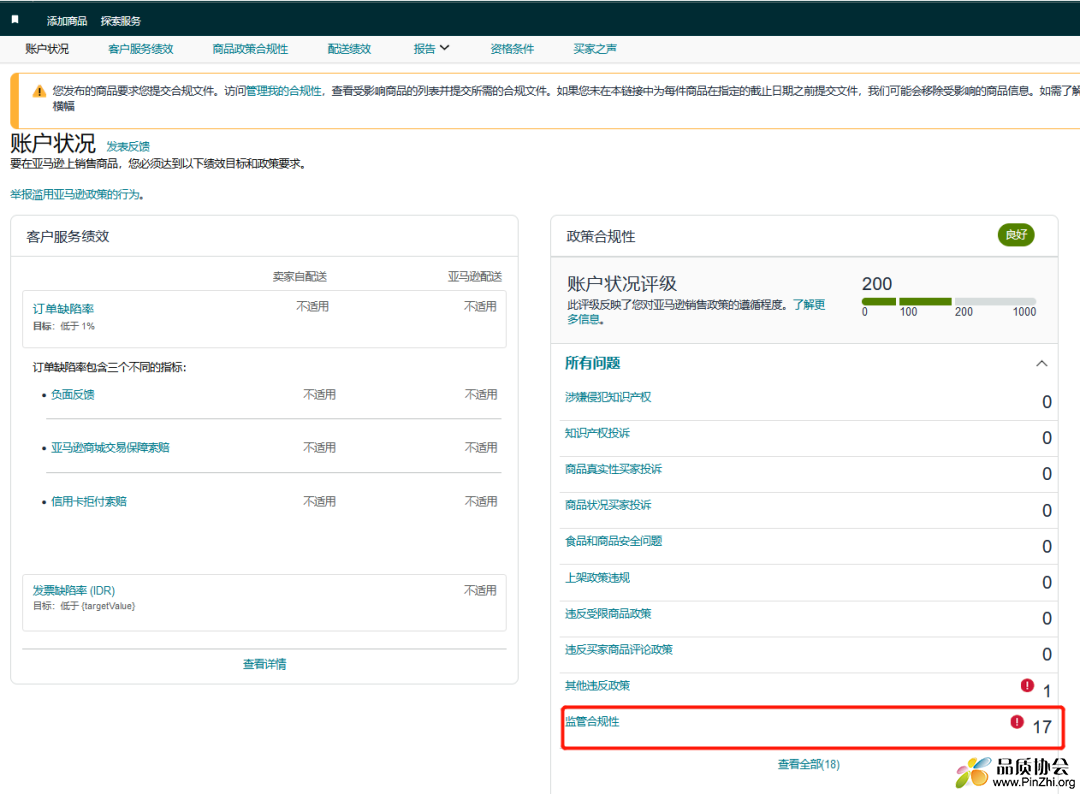This screenshot has width=1080, height=794.
Task: Click the 客户服务绩效 panel heading
Action: [68, 237]
